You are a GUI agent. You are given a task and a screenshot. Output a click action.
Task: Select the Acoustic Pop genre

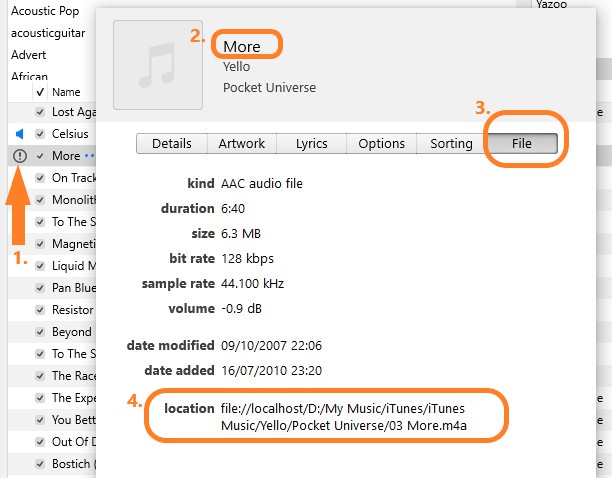(x=45, y=11)
